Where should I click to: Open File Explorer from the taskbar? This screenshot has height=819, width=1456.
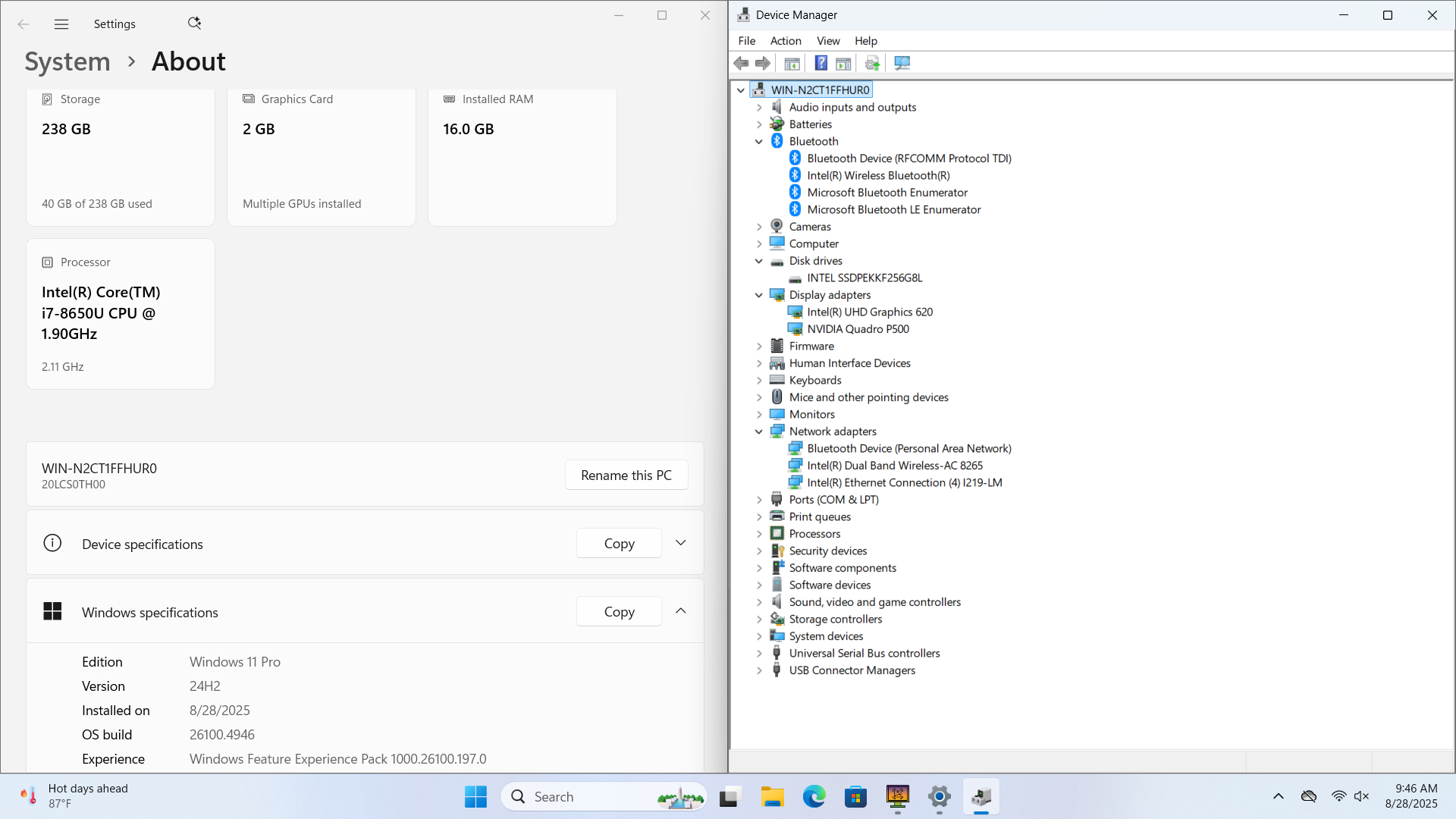coord(772,796)
